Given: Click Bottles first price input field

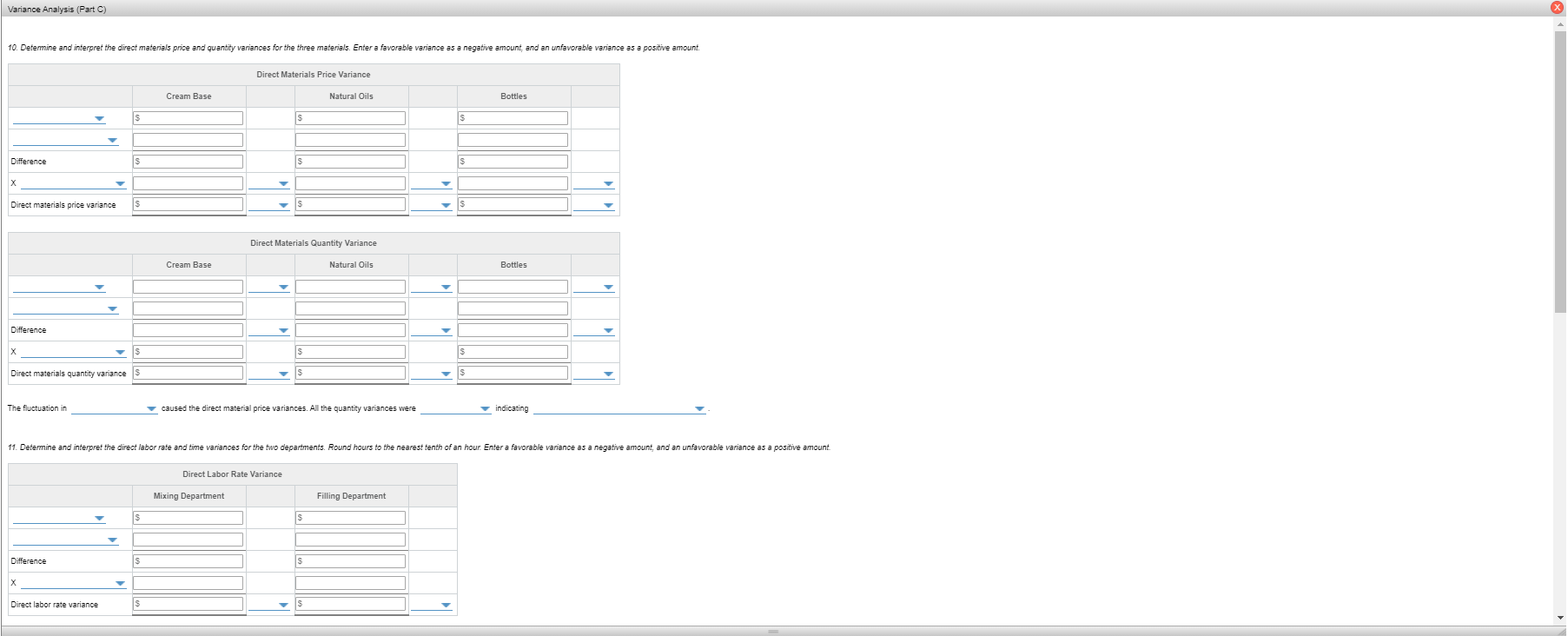Looking at the screenshot, I should coord(513,118).
